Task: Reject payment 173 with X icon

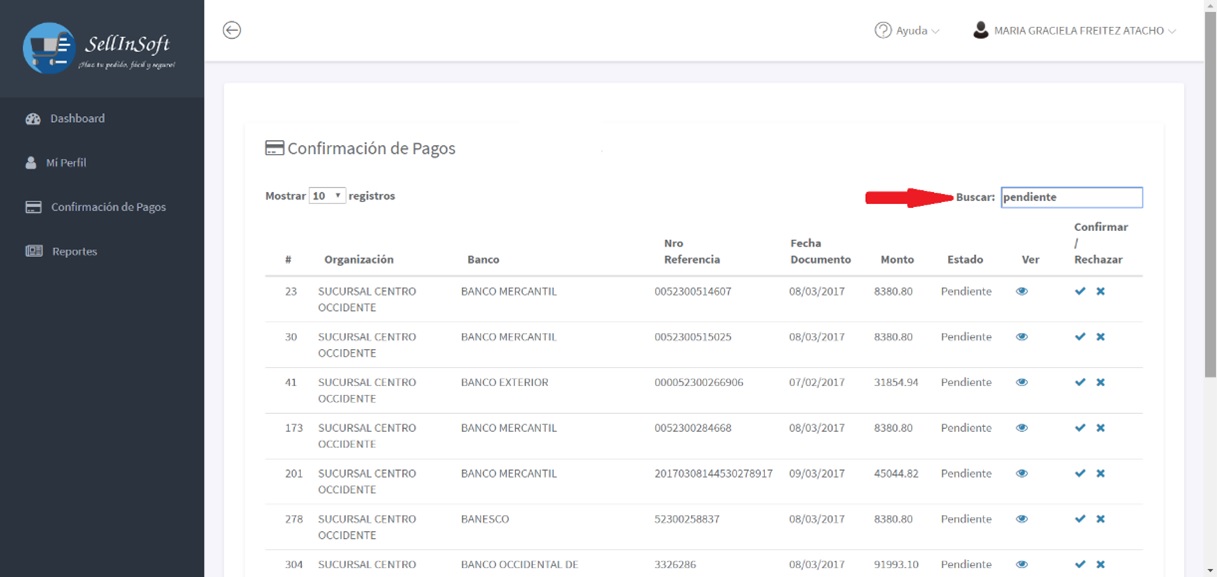Action: tap(1100, 428)
